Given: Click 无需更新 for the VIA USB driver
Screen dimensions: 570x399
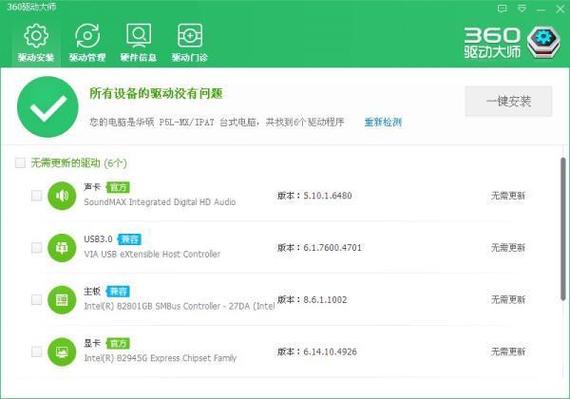Looking at the screenshot, I should pos(508,248).
